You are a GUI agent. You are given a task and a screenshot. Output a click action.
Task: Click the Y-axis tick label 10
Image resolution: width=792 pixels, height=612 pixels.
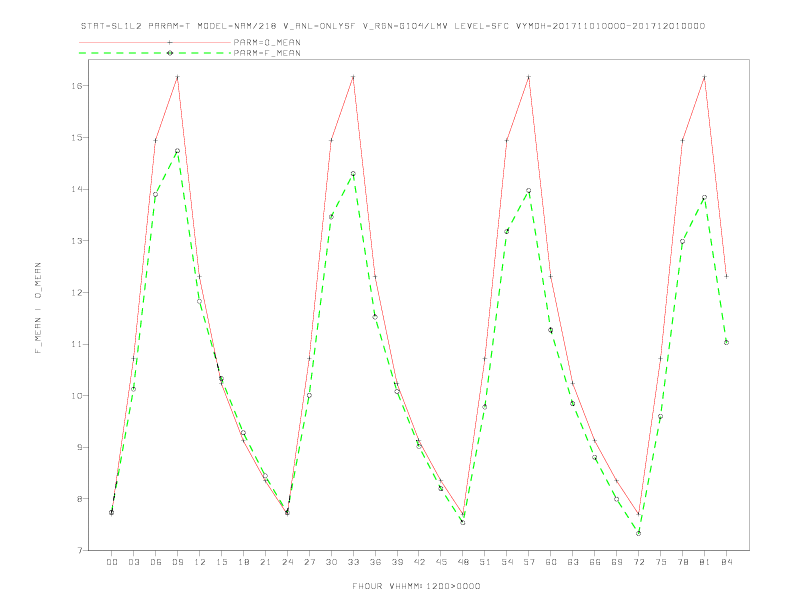coord(76,396)
